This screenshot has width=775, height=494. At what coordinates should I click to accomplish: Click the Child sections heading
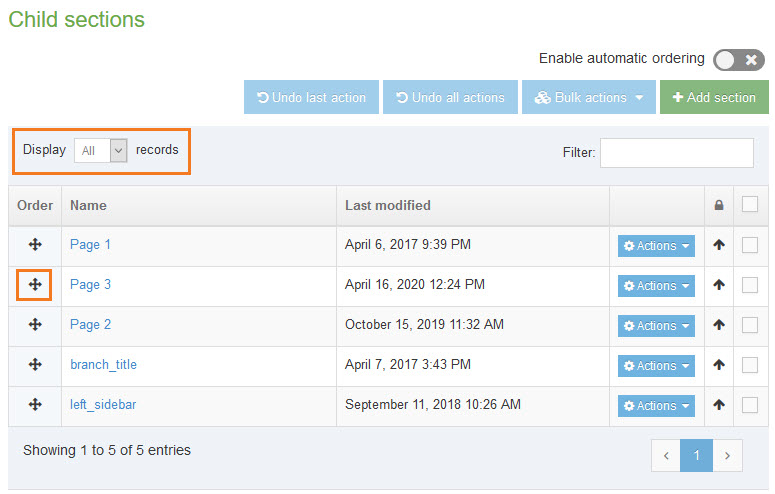pyautogui.click(x=77, y=20)
